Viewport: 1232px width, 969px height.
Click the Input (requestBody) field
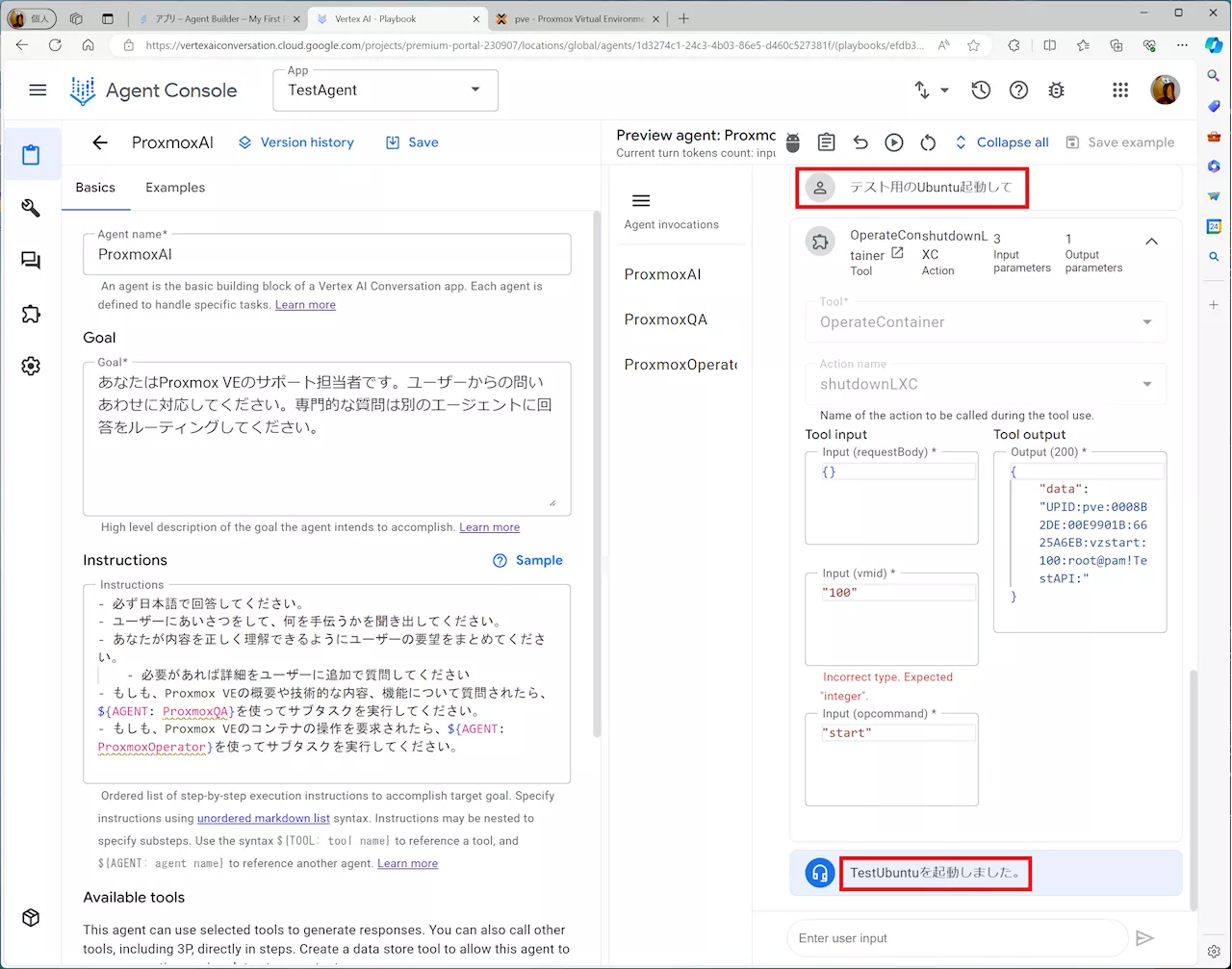pyautogui.click(x=891, y=498)
